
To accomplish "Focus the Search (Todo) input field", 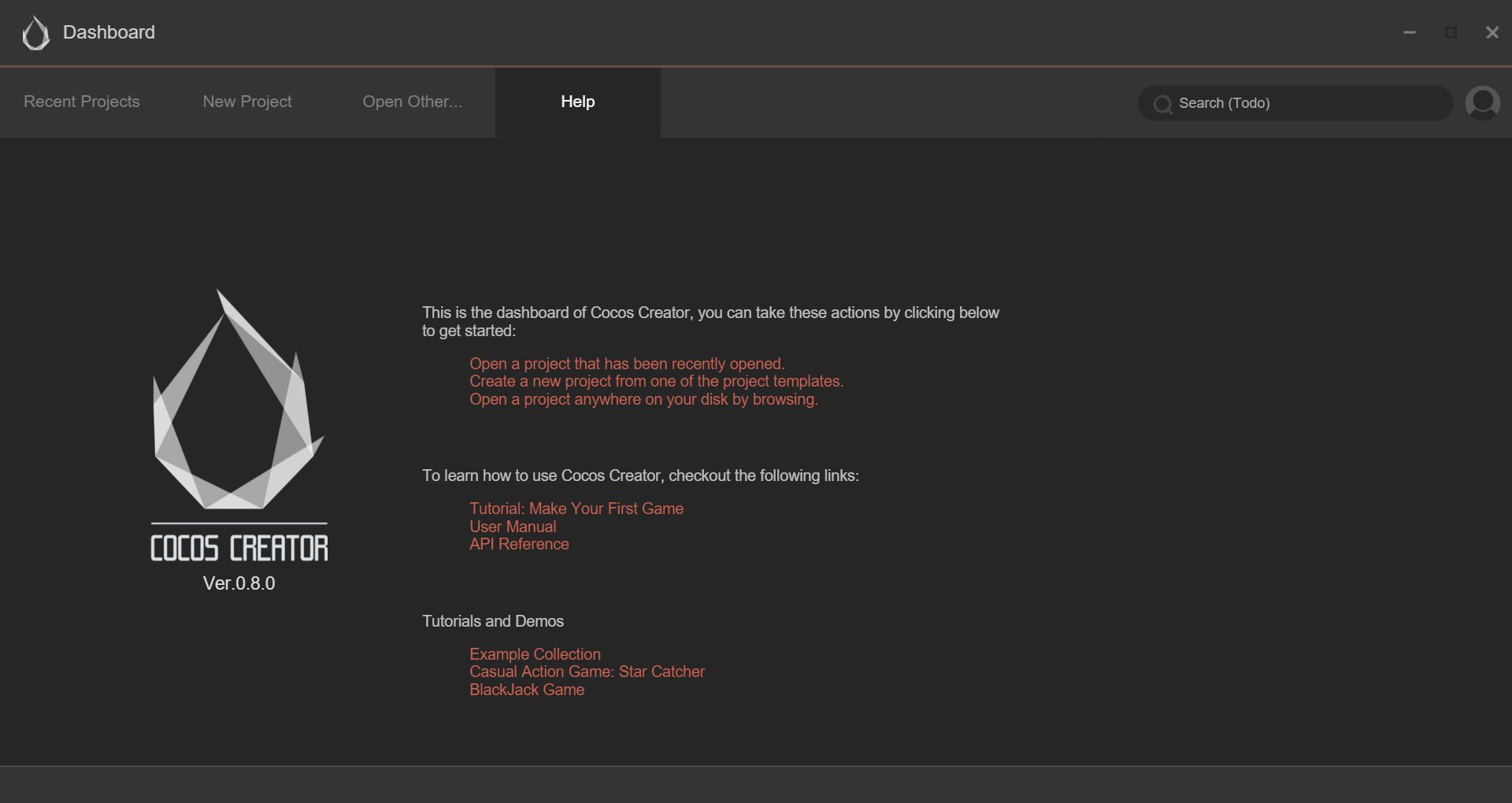I will point(1307,103).
